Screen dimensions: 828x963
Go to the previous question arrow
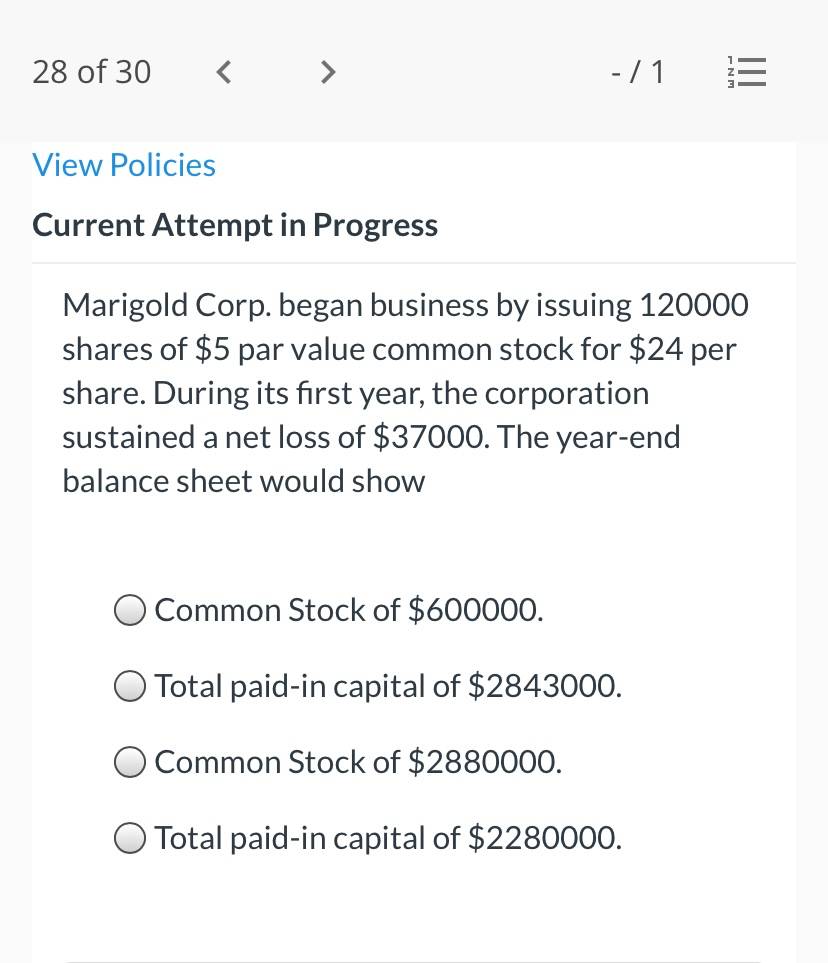(224, 72)
